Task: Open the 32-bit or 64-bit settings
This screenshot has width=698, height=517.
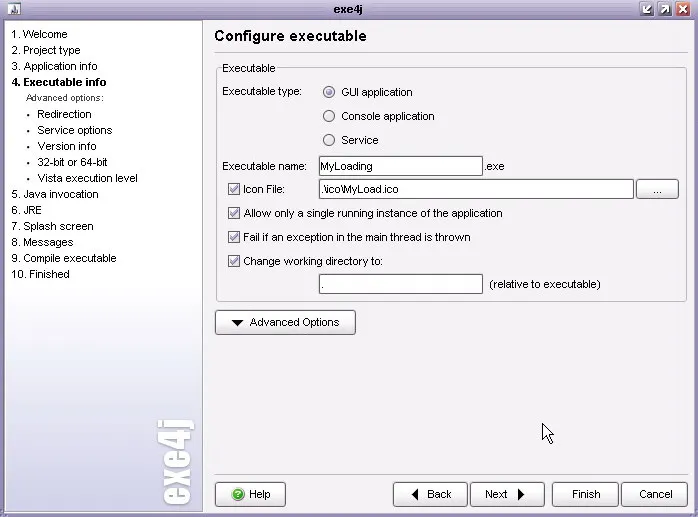Action: coord(72,162)
